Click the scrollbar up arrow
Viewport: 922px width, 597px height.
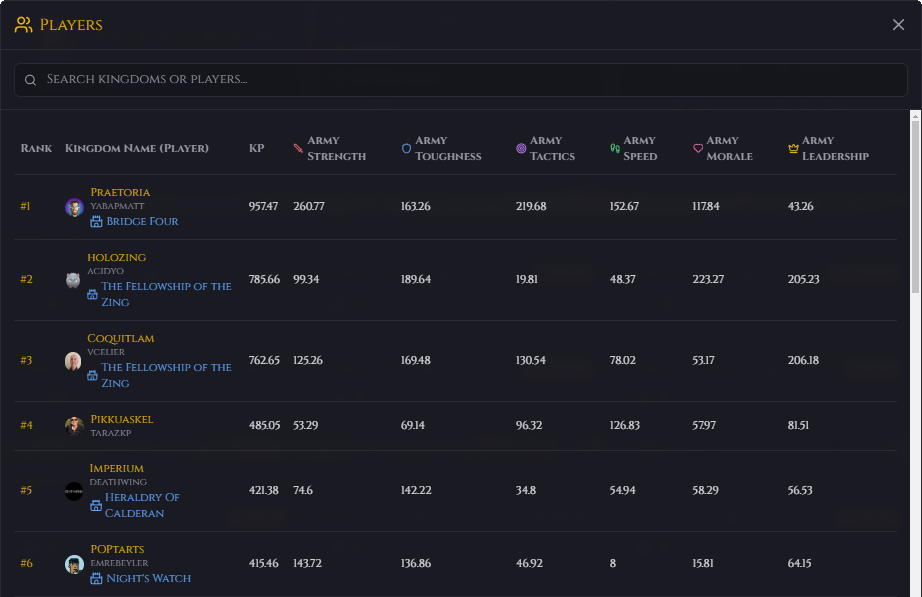tap(916, 116)
